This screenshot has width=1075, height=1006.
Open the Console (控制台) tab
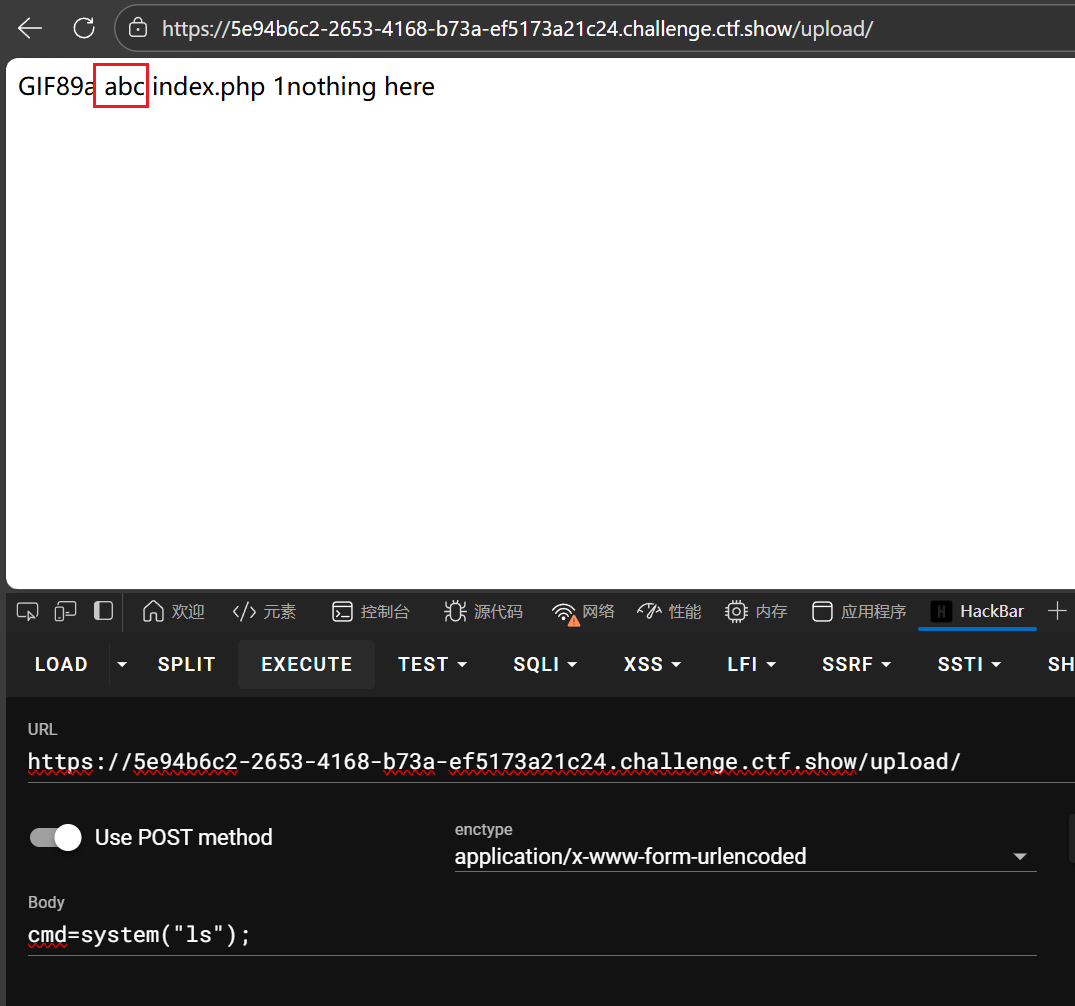coord(371,611)
